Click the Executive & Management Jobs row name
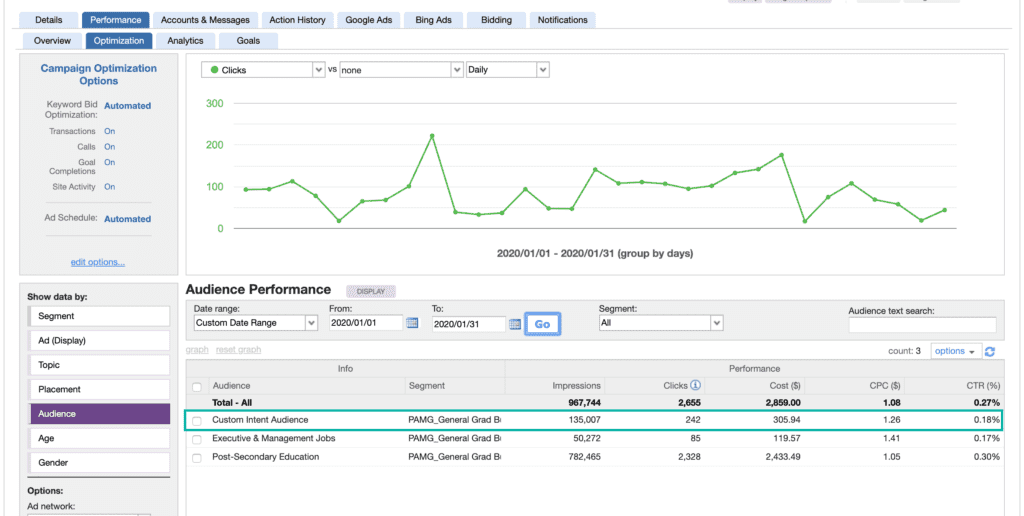The width and height of the screenshot is (1024, 516). (274, 438)
